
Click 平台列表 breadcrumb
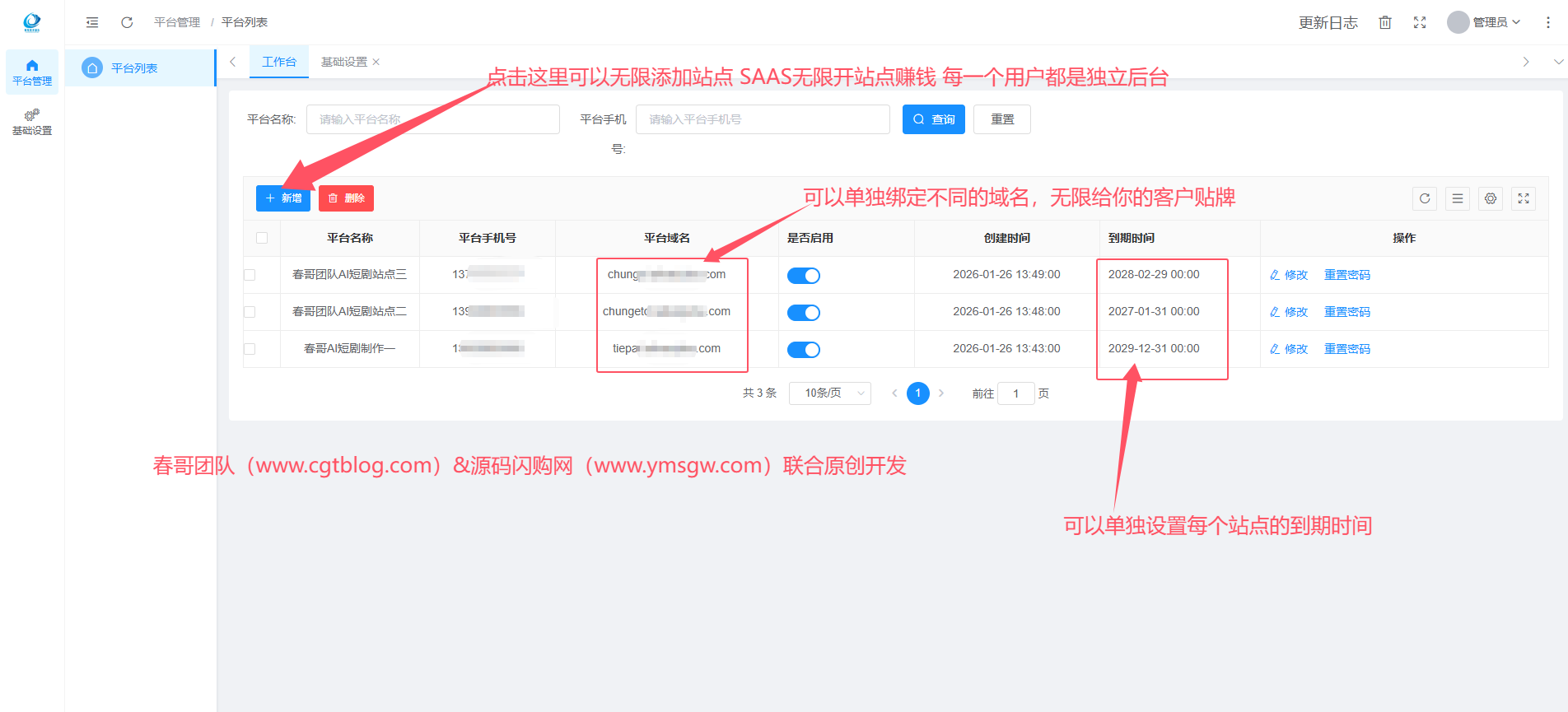[x=245, y=22]
